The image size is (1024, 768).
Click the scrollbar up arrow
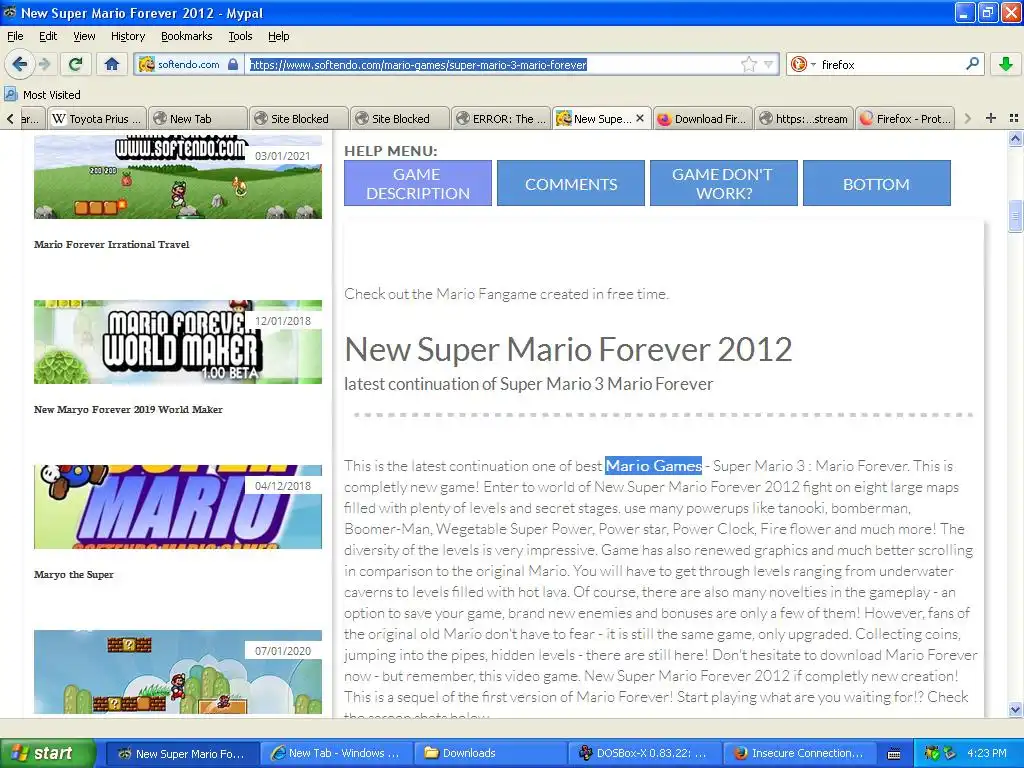point(1015,138)
